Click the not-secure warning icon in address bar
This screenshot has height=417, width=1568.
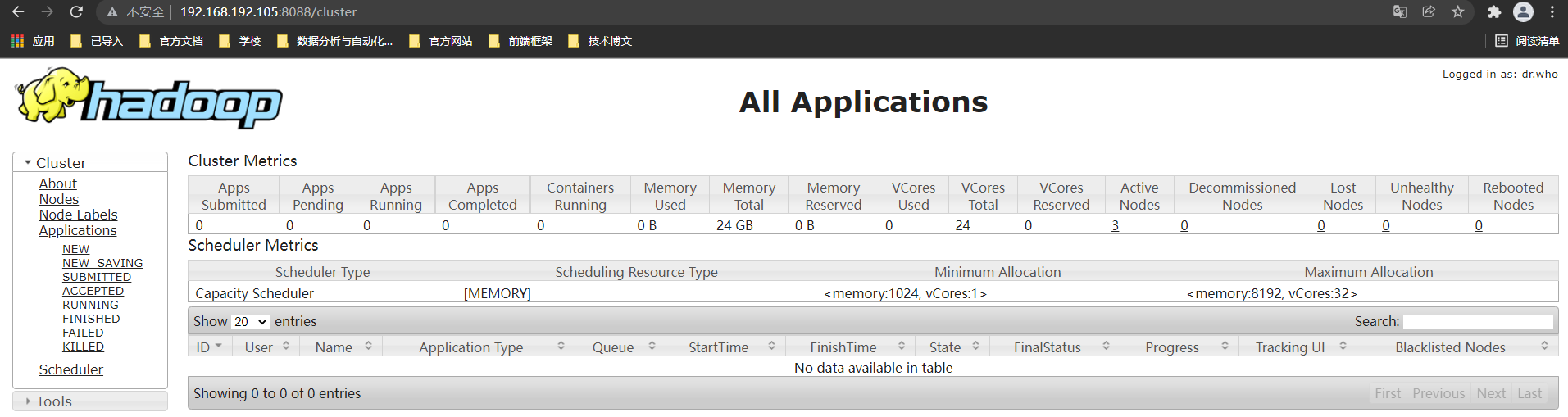click(x=112, y=12)
